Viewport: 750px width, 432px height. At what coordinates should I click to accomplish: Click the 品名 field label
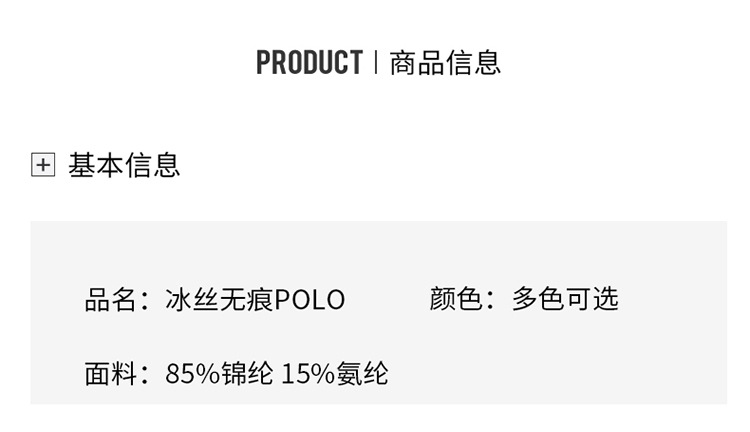tap(110, 299)
